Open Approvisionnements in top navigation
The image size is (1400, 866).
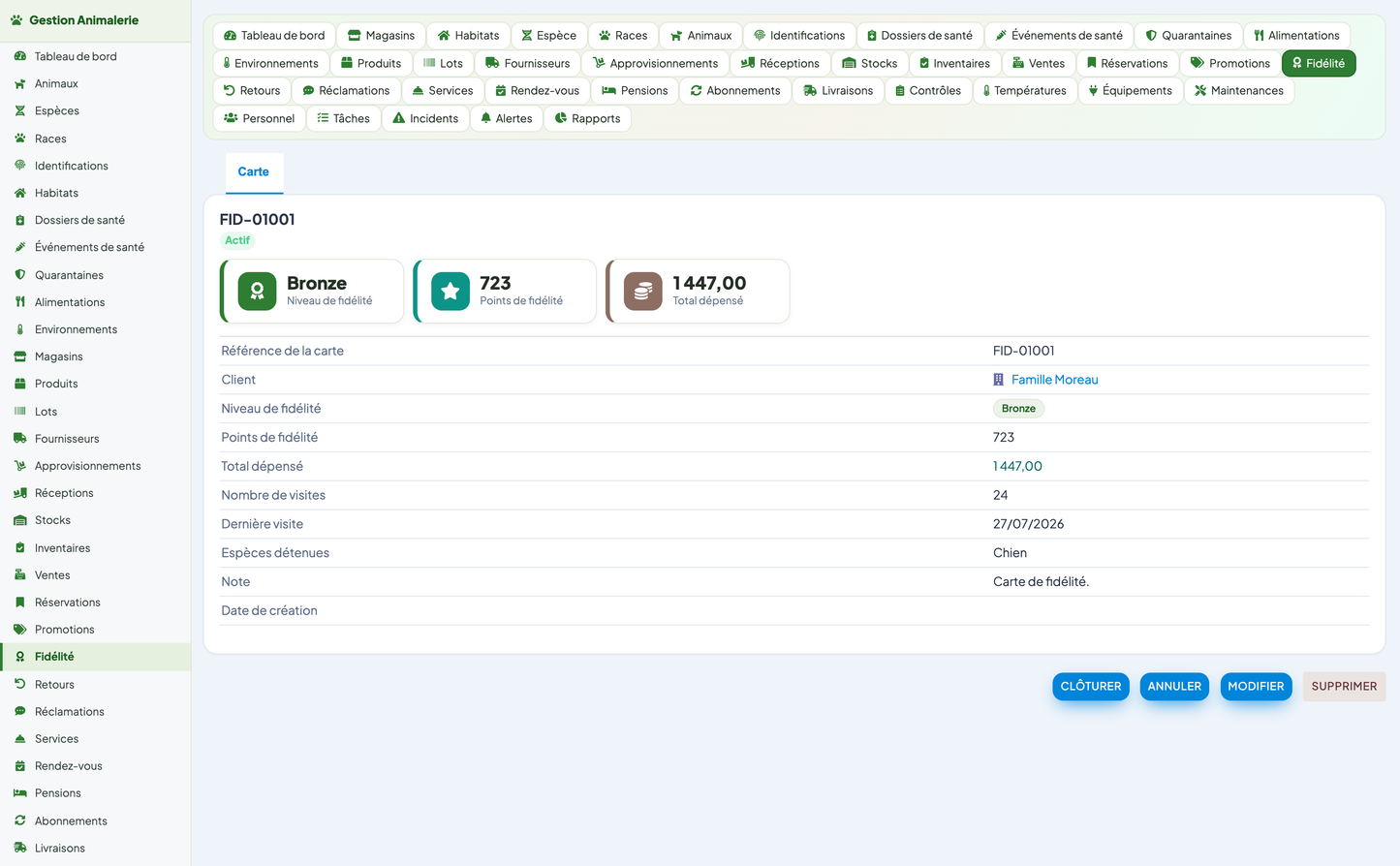655,63
